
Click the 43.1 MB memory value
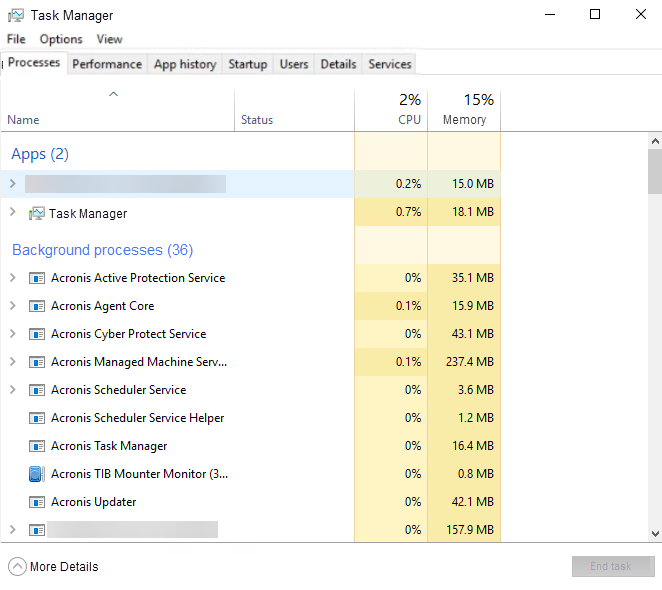pos(473,334)
